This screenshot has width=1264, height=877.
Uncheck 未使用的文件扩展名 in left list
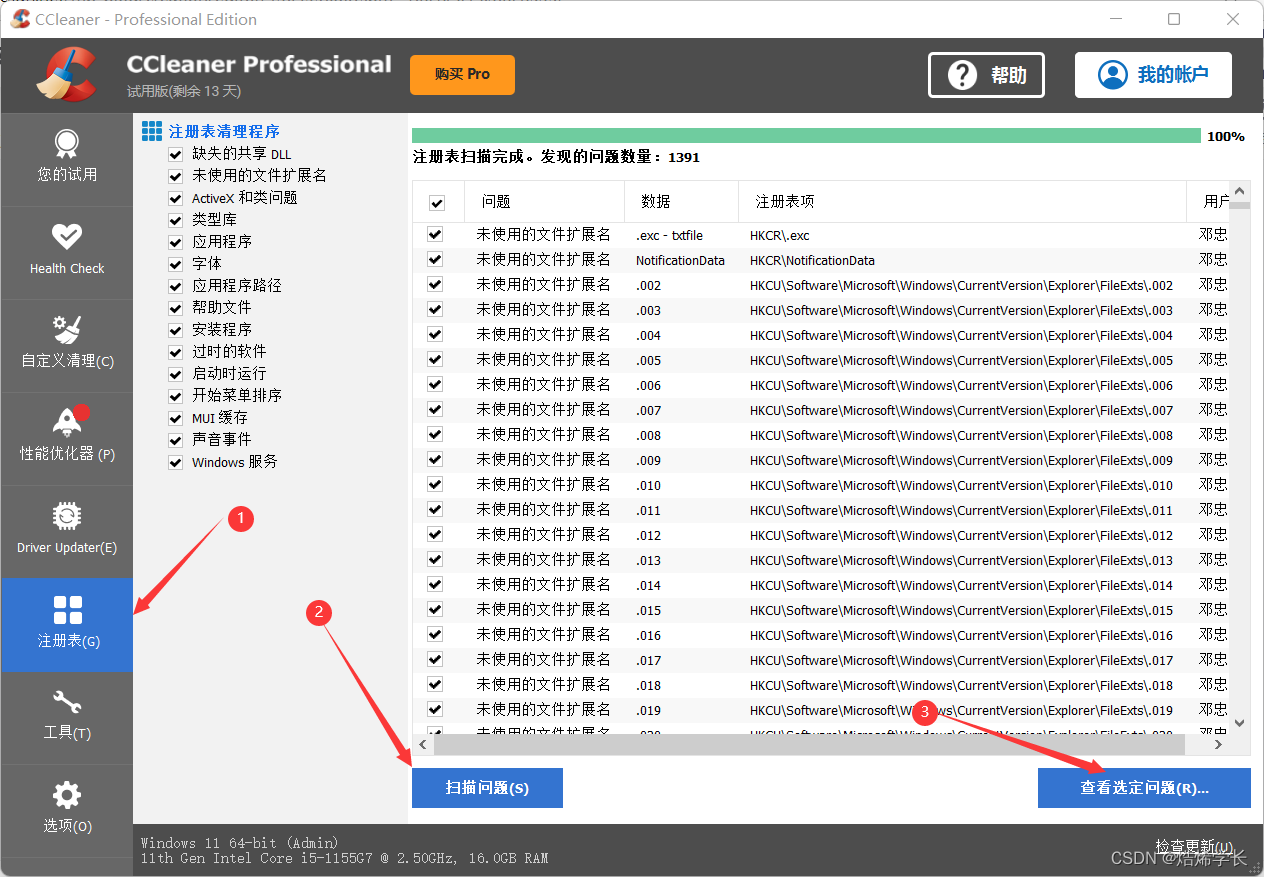(x=176, y=176)
